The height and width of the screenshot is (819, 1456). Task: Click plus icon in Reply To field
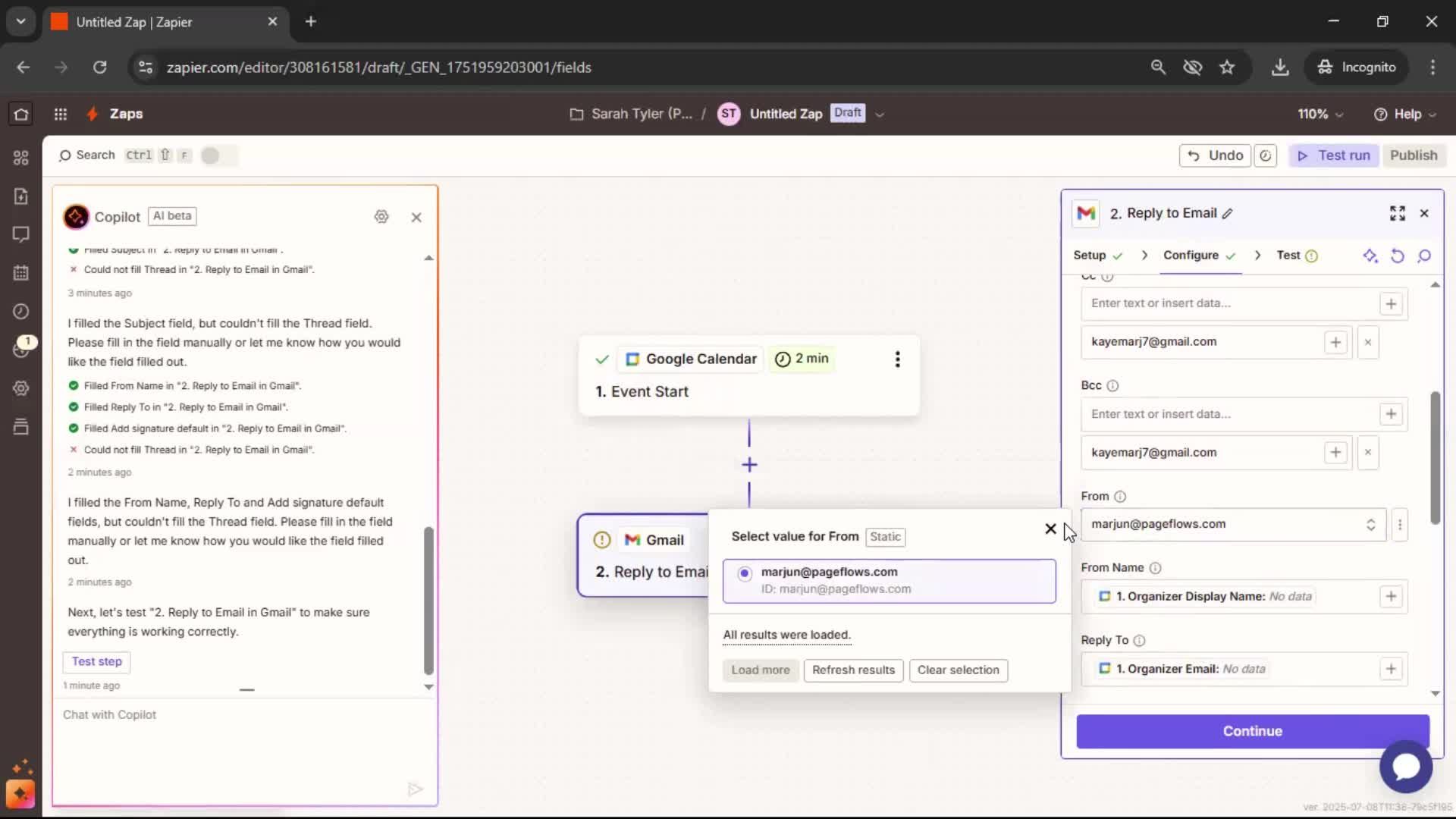coord(1391,670)
